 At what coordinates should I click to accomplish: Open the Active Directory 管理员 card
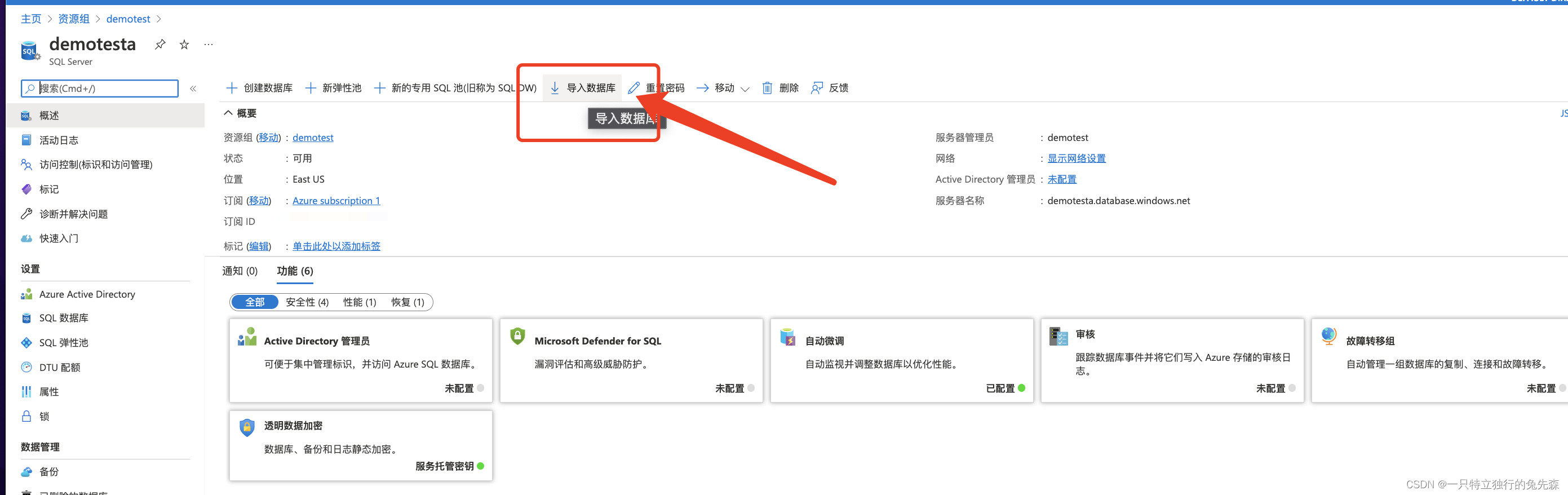point(360,360)
